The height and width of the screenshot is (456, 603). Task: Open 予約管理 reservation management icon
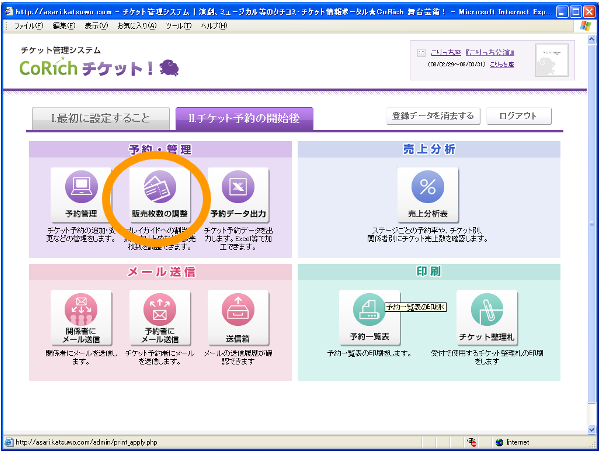tap(80, 188)
